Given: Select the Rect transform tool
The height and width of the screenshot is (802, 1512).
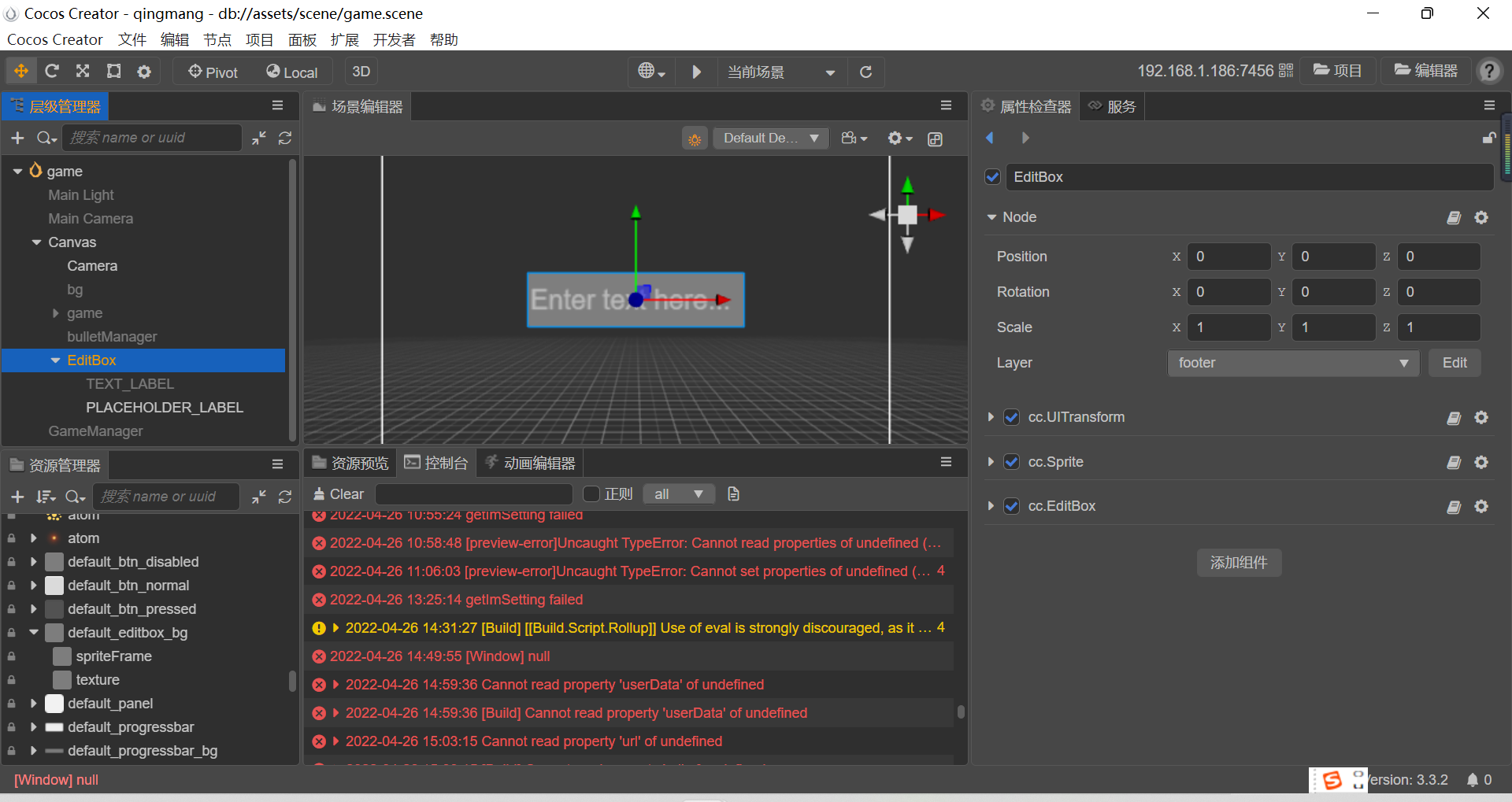Looking at the screenshot, I should (x=114, y=72).
